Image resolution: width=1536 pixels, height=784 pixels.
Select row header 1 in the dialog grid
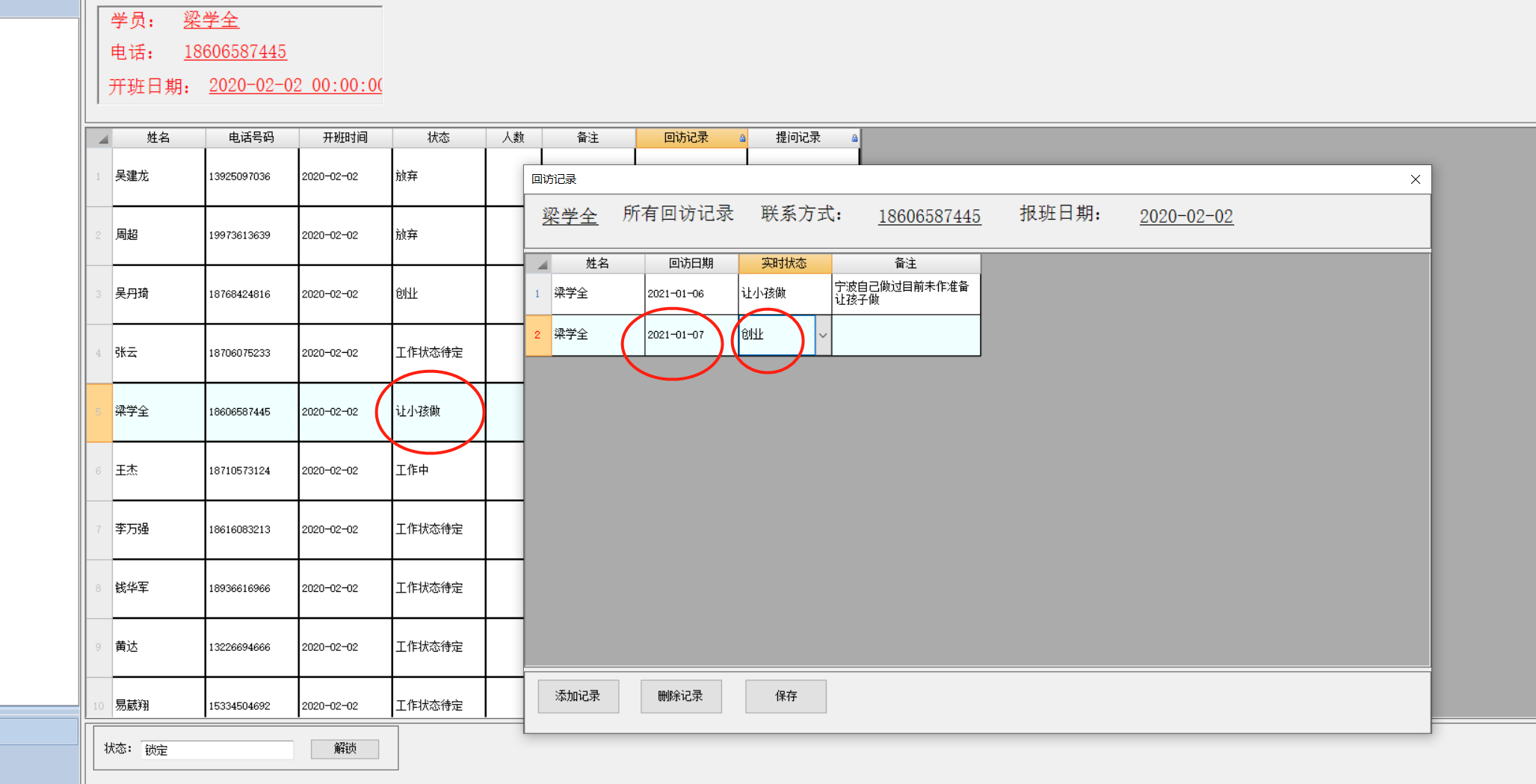(x=537, y=294)
